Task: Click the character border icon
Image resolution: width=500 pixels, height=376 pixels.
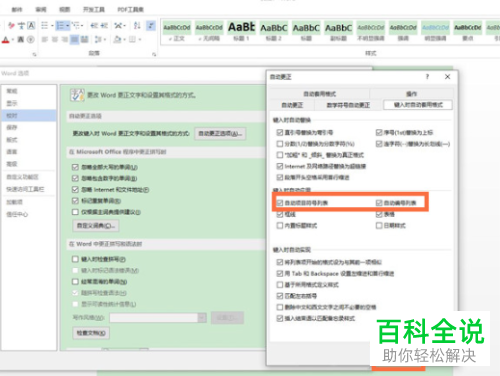Action: tap(31, 25)
